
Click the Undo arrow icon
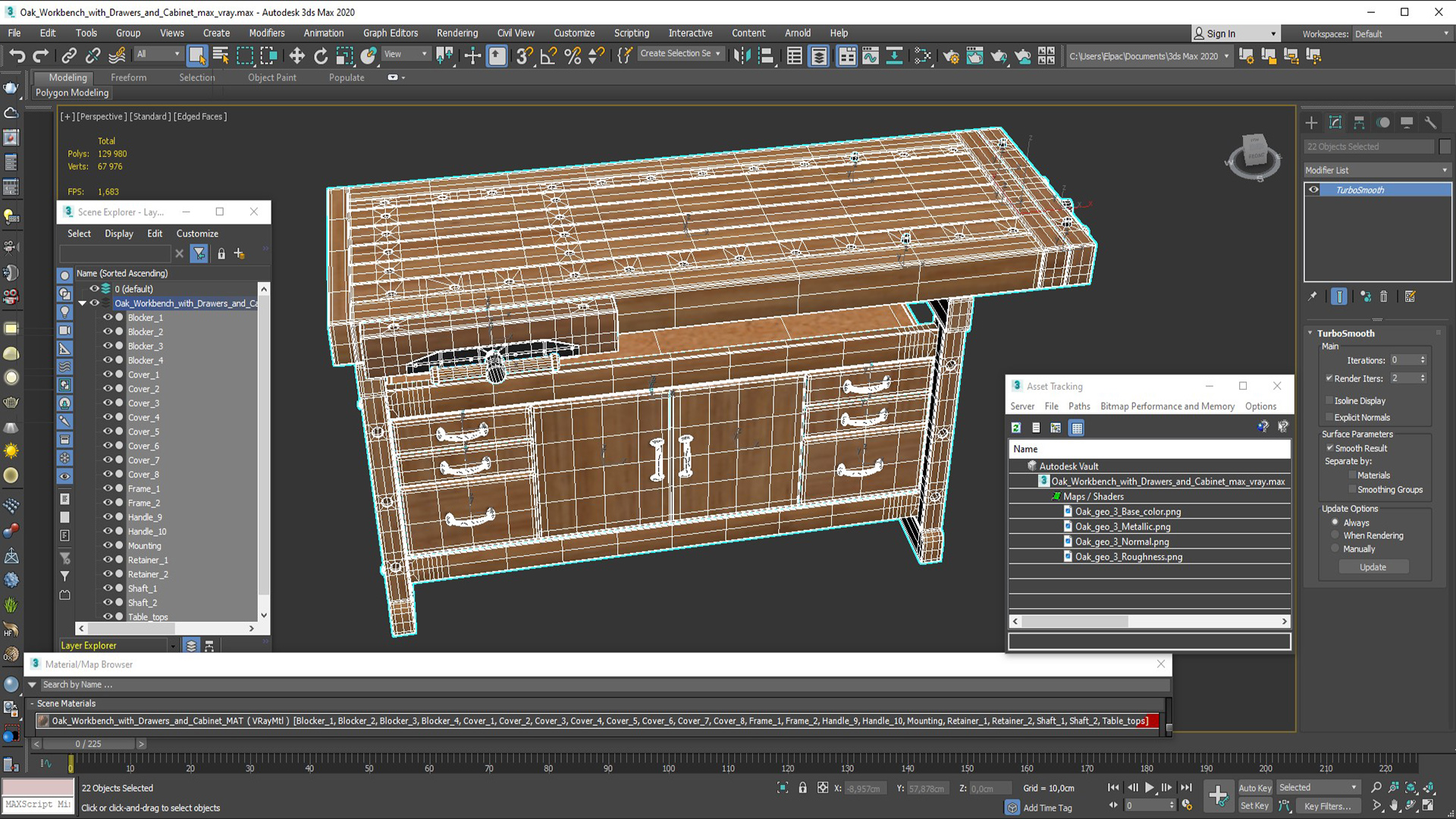coord(17,55)
